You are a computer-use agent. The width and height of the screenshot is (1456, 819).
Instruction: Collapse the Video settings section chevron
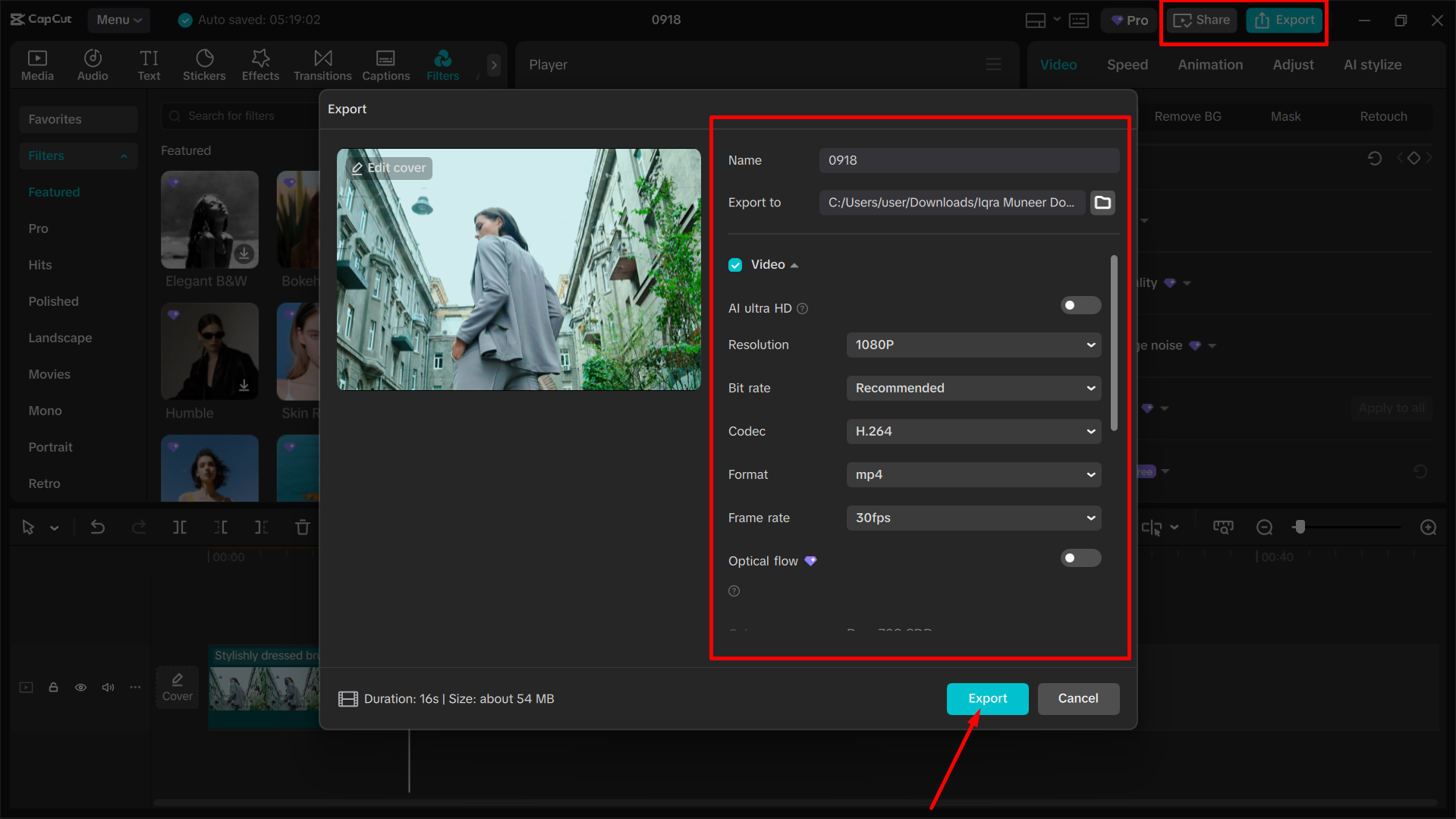[794, 264]
